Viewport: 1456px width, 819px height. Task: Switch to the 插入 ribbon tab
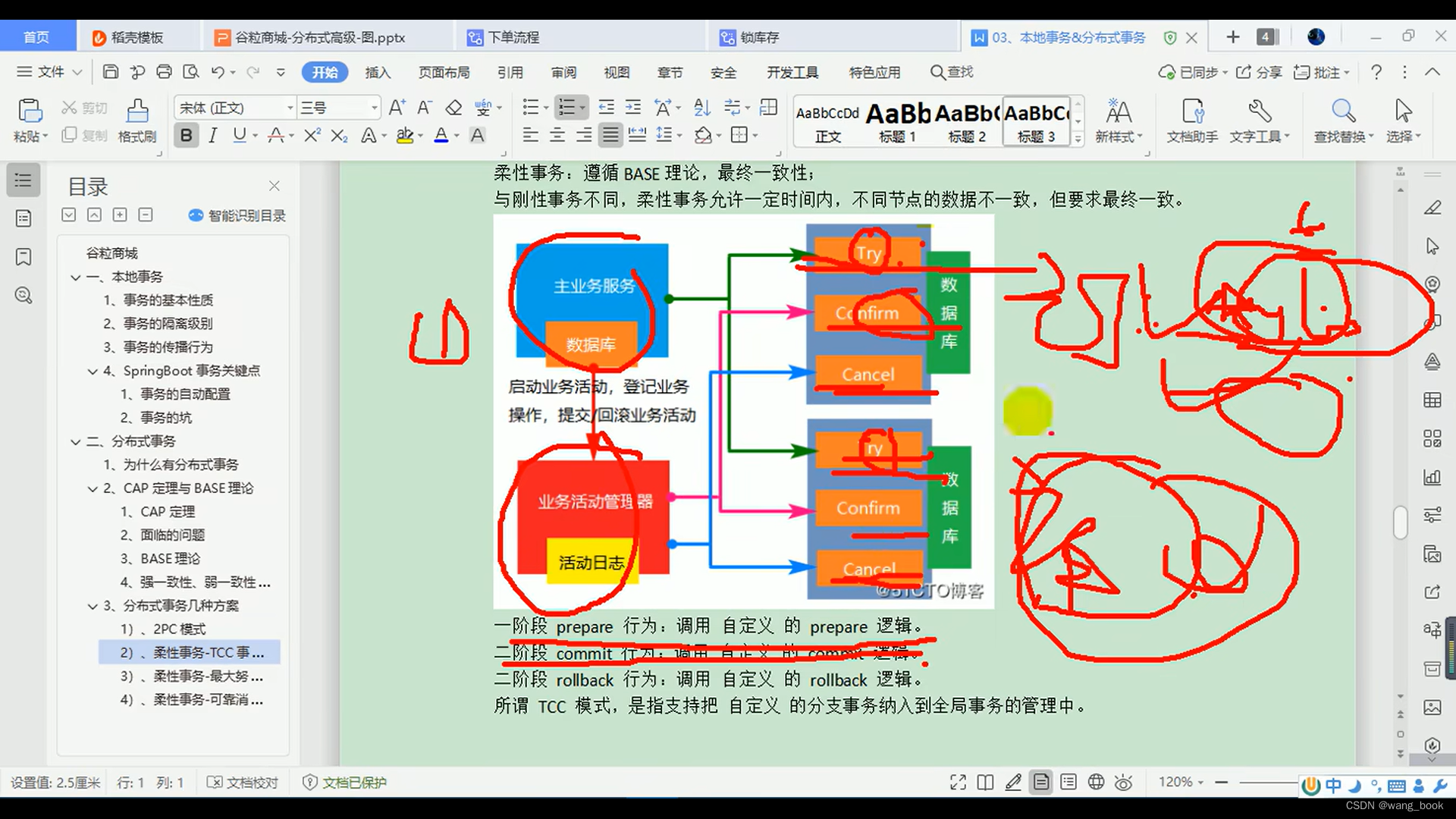[x=378, y=72]
